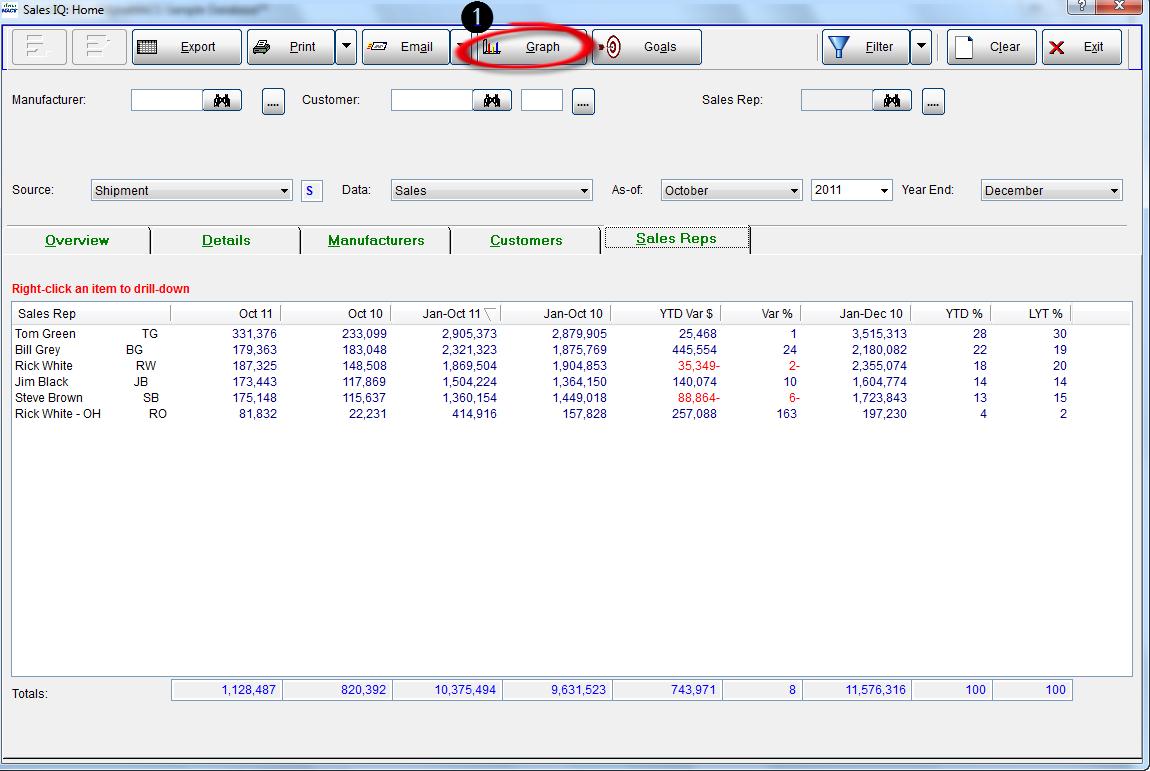The height and width of the screenshot is (771, 1150).
Task: Expand the Print options arrow
Action: 346,47
